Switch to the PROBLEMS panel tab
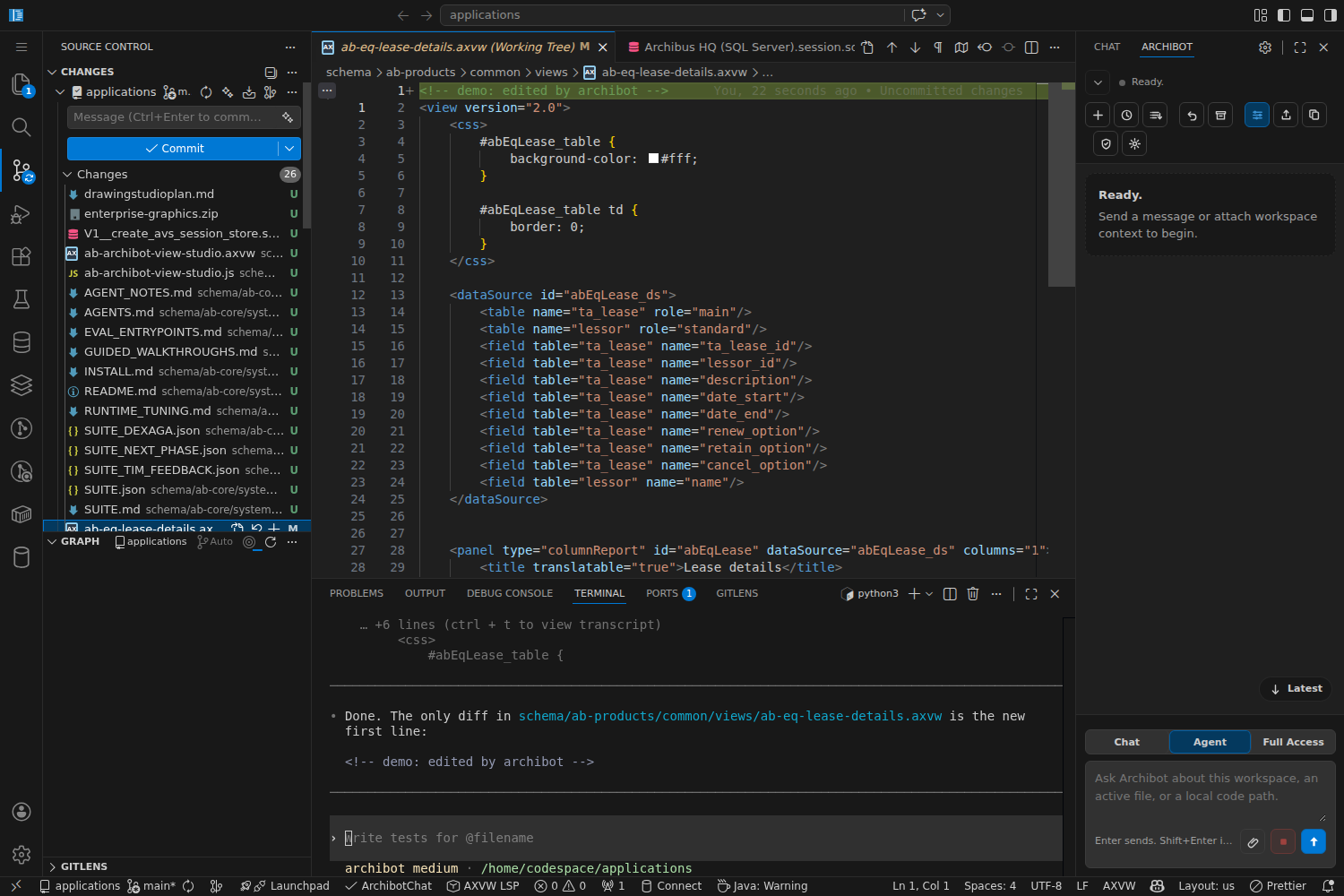Image resolution: width=1344 pixels, height=896 pixels. tap(357, 593)
